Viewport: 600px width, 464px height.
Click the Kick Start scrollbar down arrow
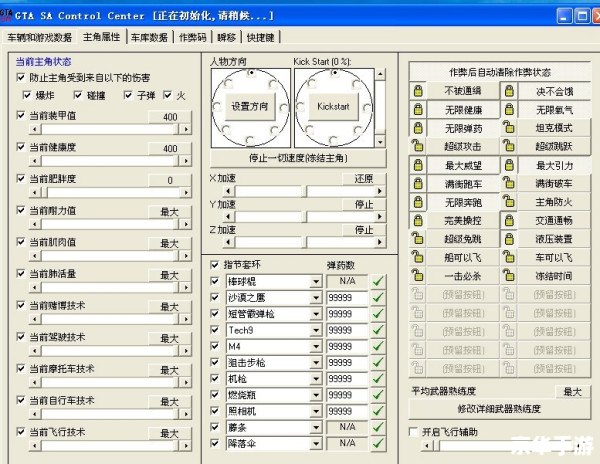(380, 142)
